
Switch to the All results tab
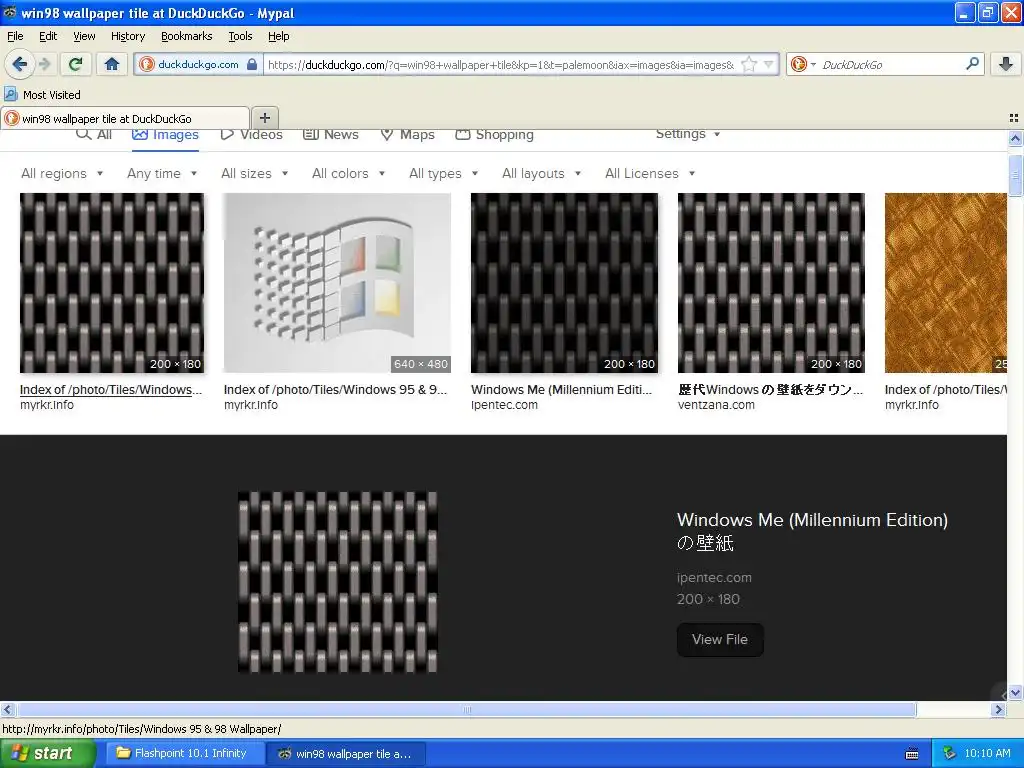(93, 135)
